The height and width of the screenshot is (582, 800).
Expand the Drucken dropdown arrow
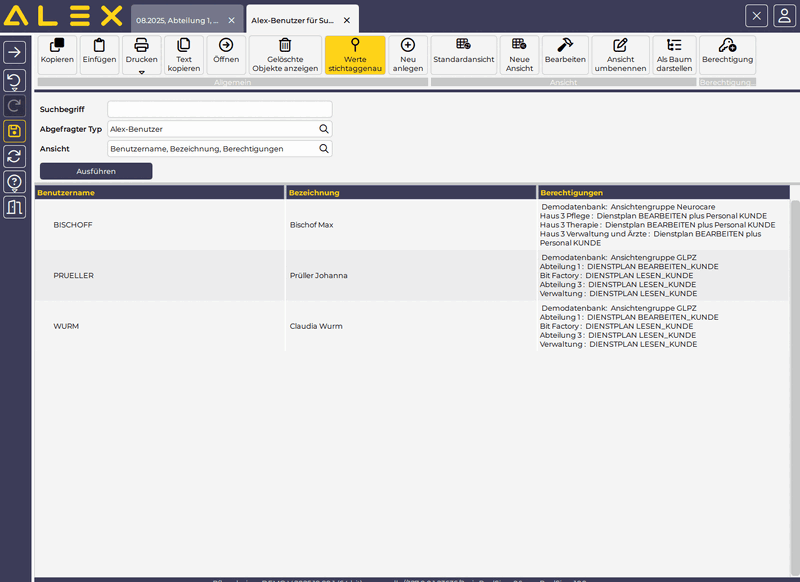tap(142, 72)
